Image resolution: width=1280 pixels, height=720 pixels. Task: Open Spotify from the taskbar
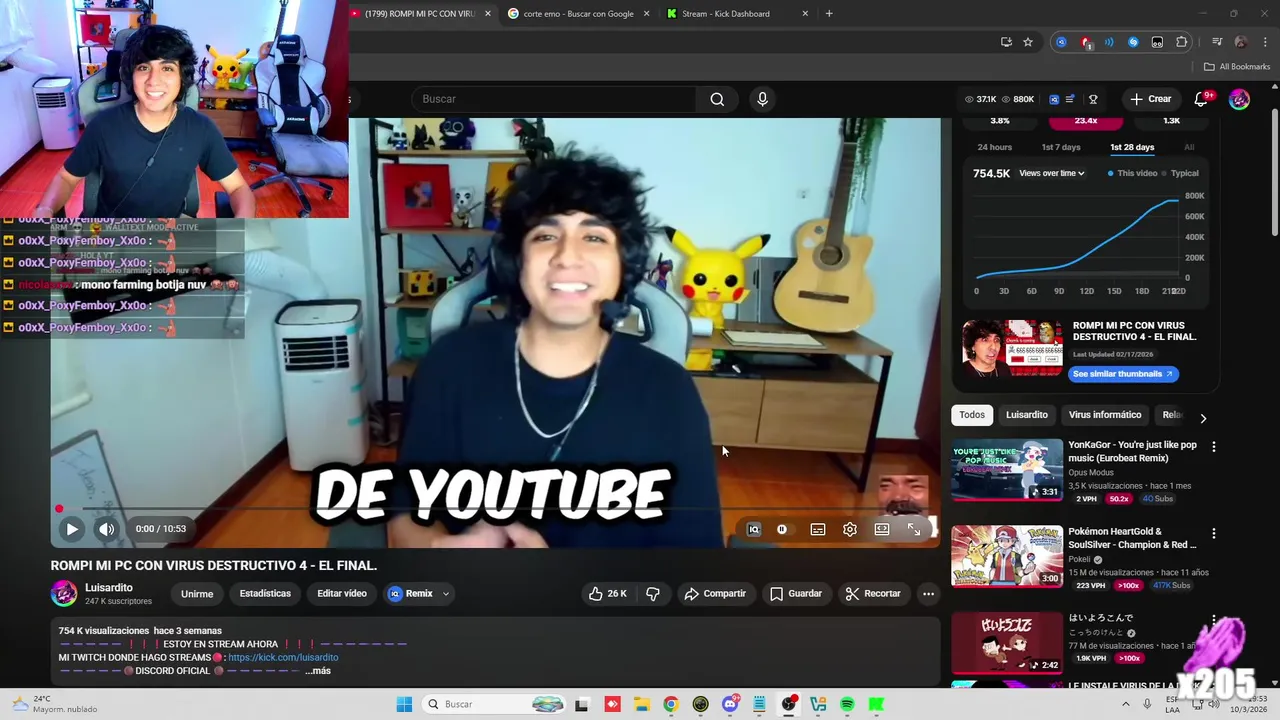(x=847, y=704)
